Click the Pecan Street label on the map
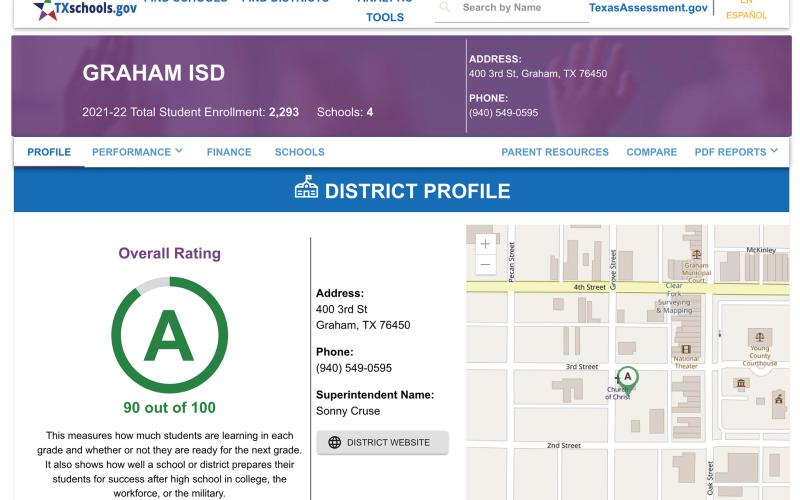 [x=512, y=262]
